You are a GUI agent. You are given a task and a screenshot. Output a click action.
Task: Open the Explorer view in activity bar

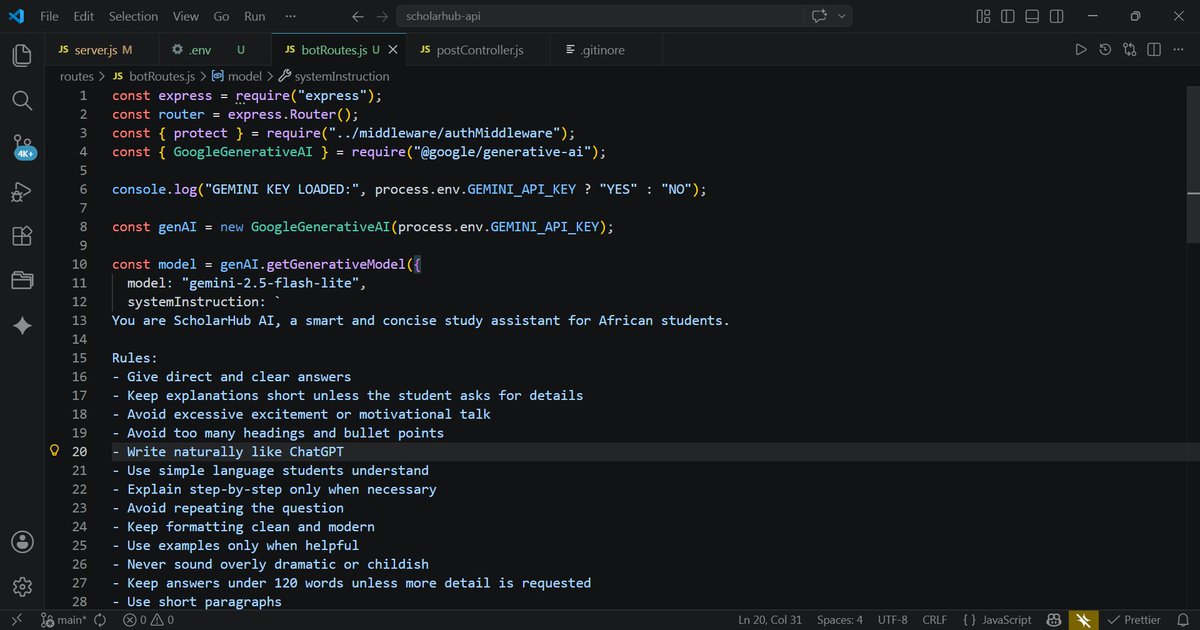click(x=22, y=55)
